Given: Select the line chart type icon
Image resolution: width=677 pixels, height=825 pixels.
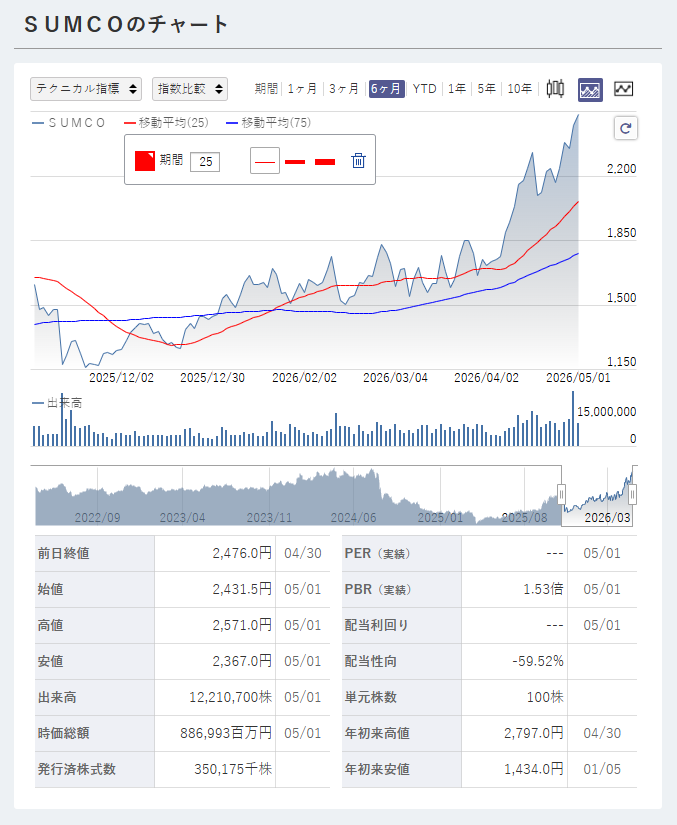Looking at the screenshot, I should pos(623,89).
